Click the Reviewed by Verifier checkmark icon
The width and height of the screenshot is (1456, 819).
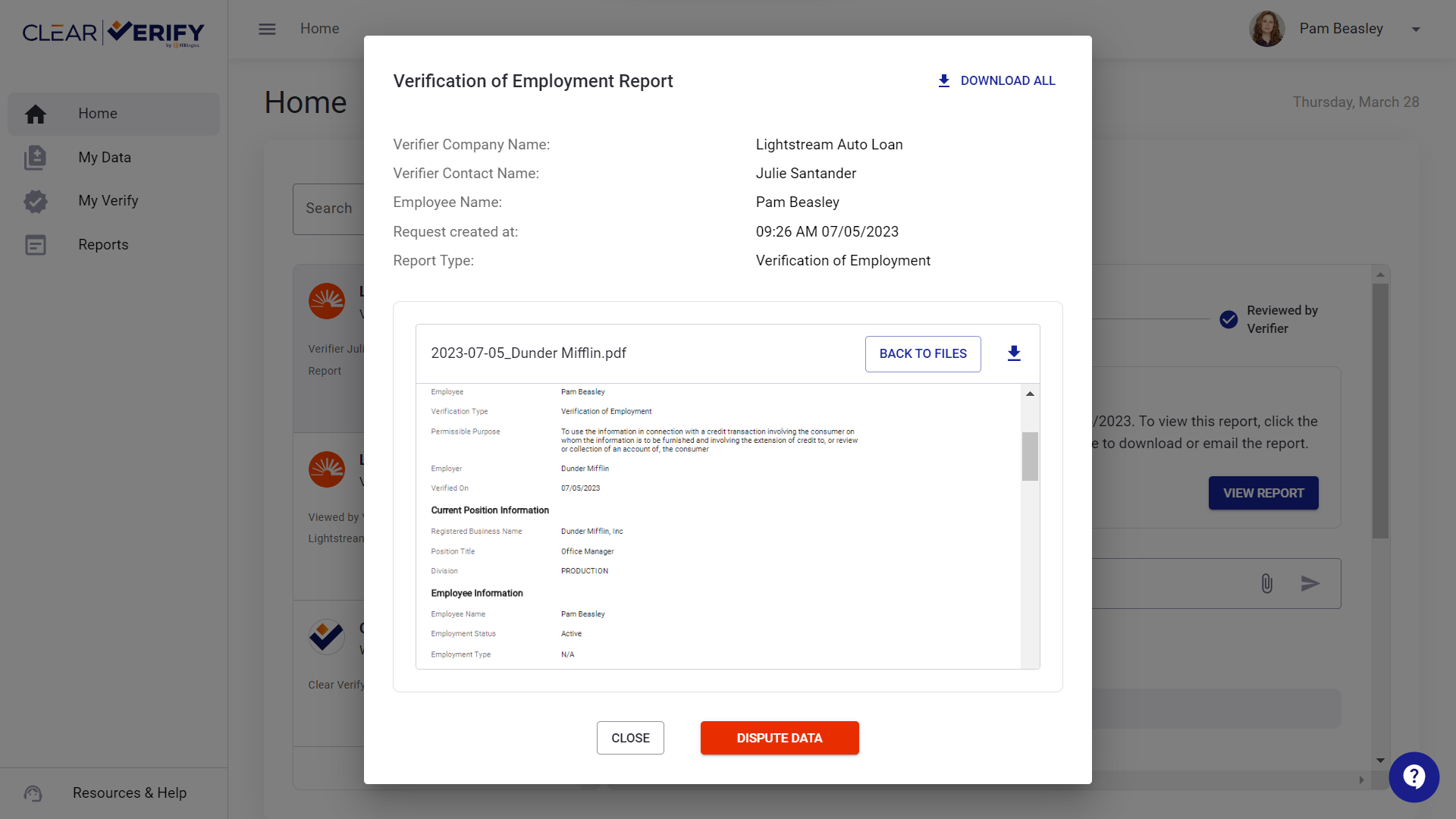(x=1228, y=319)
